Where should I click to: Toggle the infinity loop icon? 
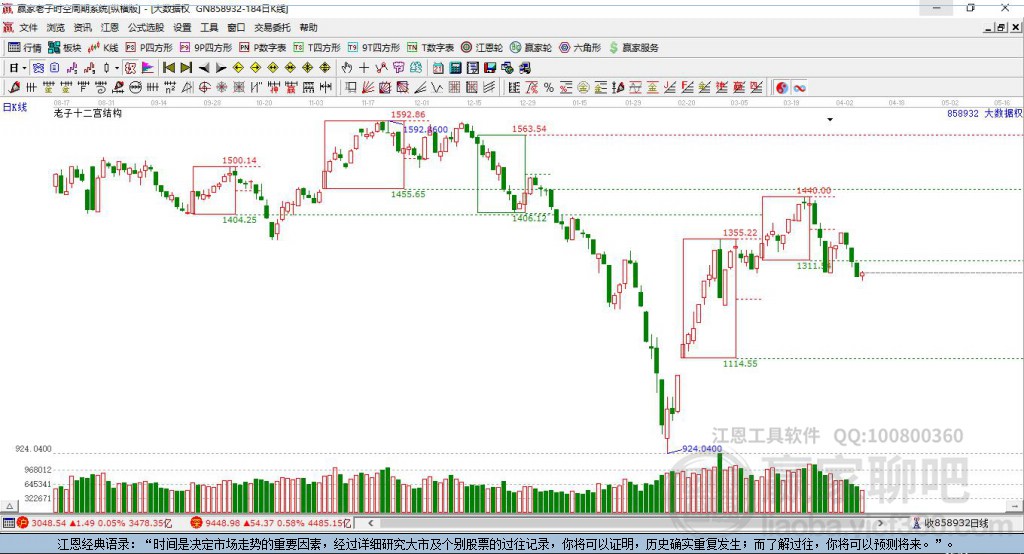click(x=799, y=87)
